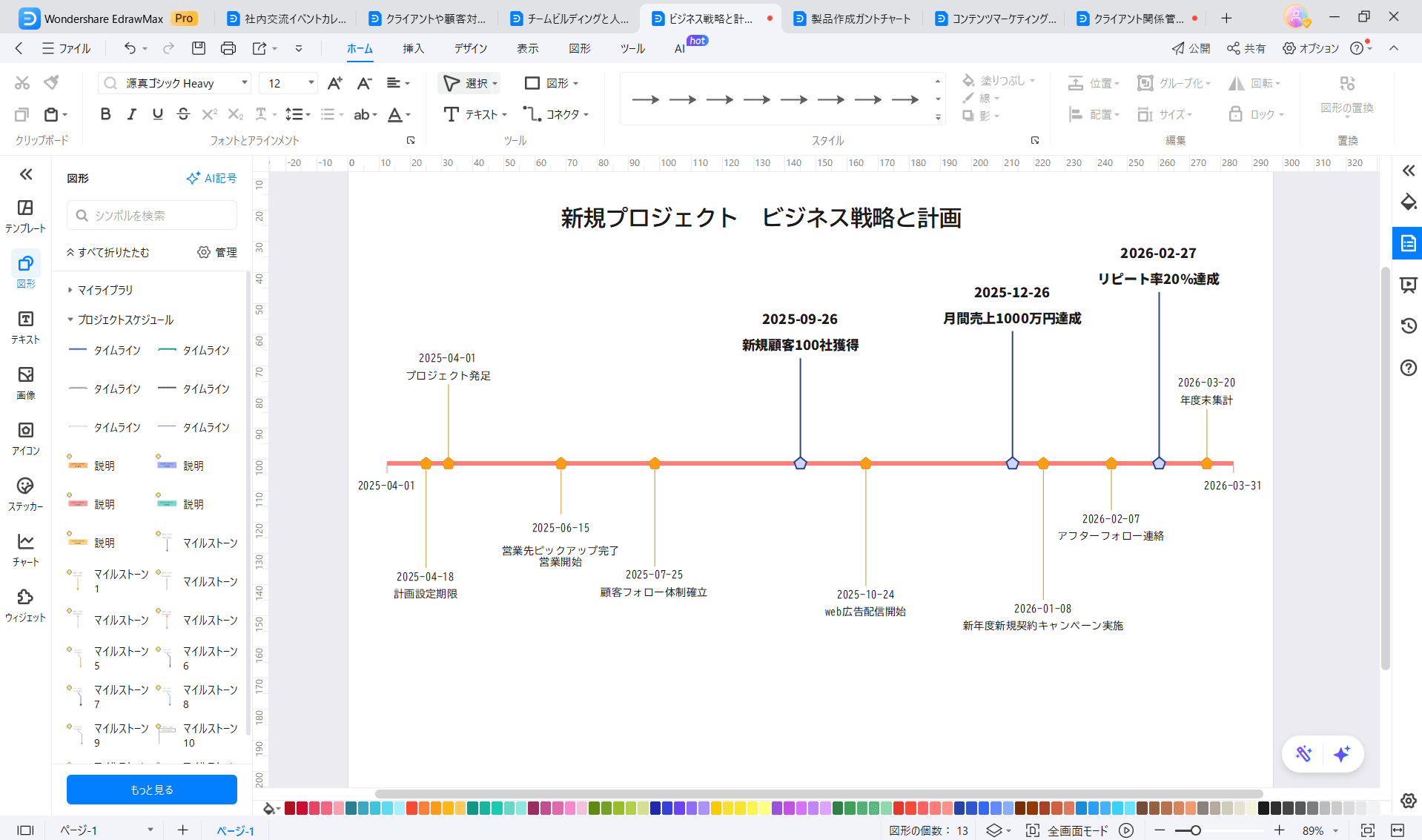Viewport: 1422px width, 840px height.
Task: Select the title 新規プロジェクト ビジネス戦略と計画
Action: pos(761,217)
